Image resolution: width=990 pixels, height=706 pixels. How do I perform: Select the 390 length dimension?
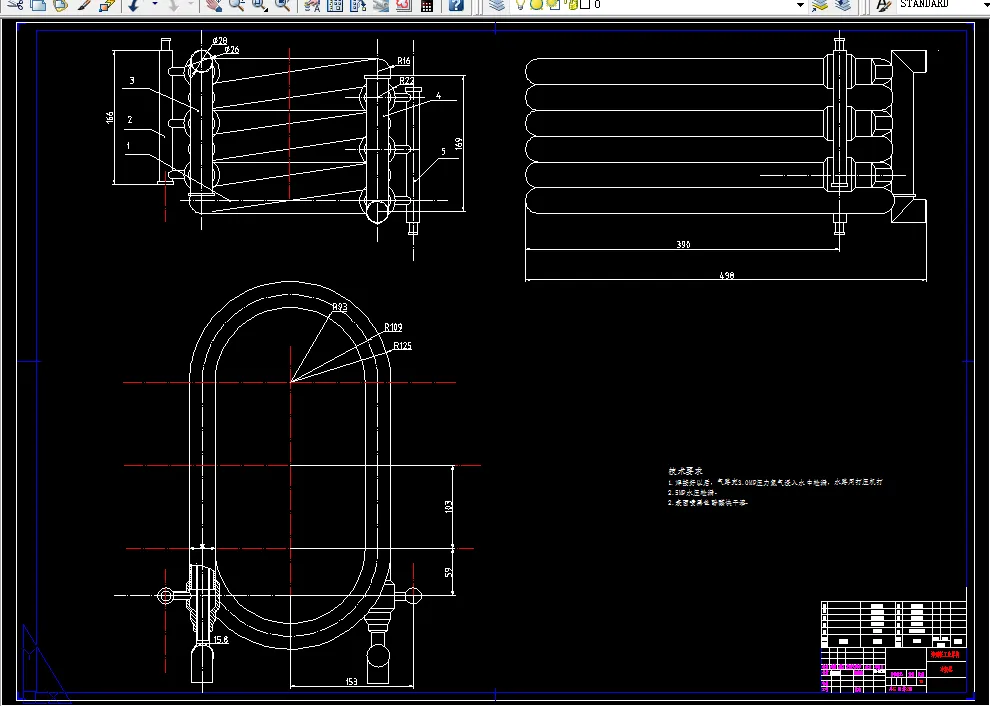pyautogui.click(x=683, y=244)
